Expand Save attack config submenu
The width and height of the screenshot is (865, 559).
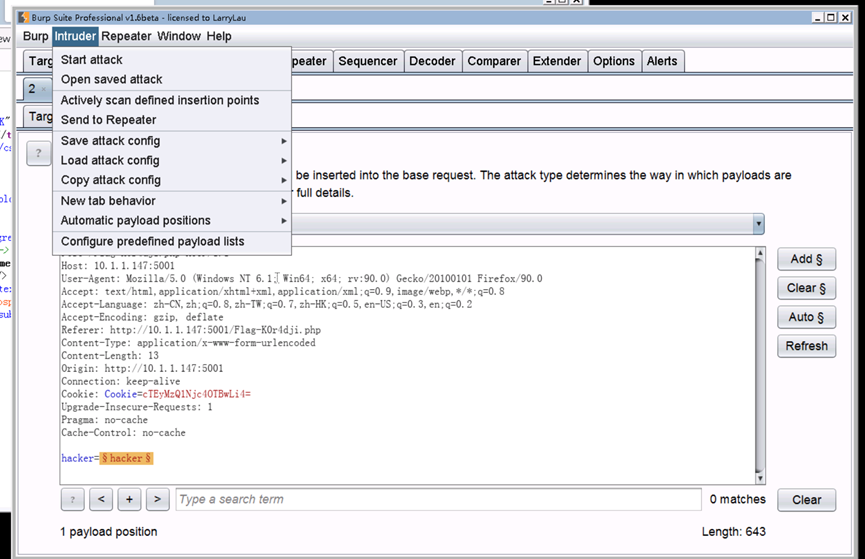[172, 141]
